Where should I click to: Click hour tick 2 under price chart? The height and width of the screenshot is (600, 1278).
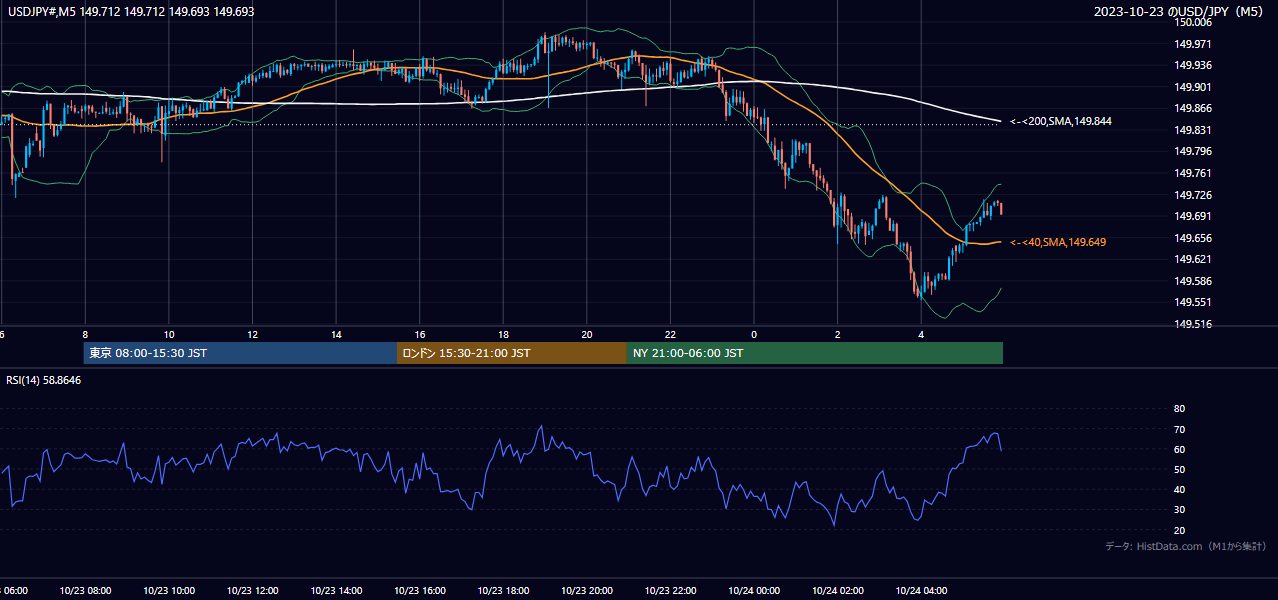838,335
